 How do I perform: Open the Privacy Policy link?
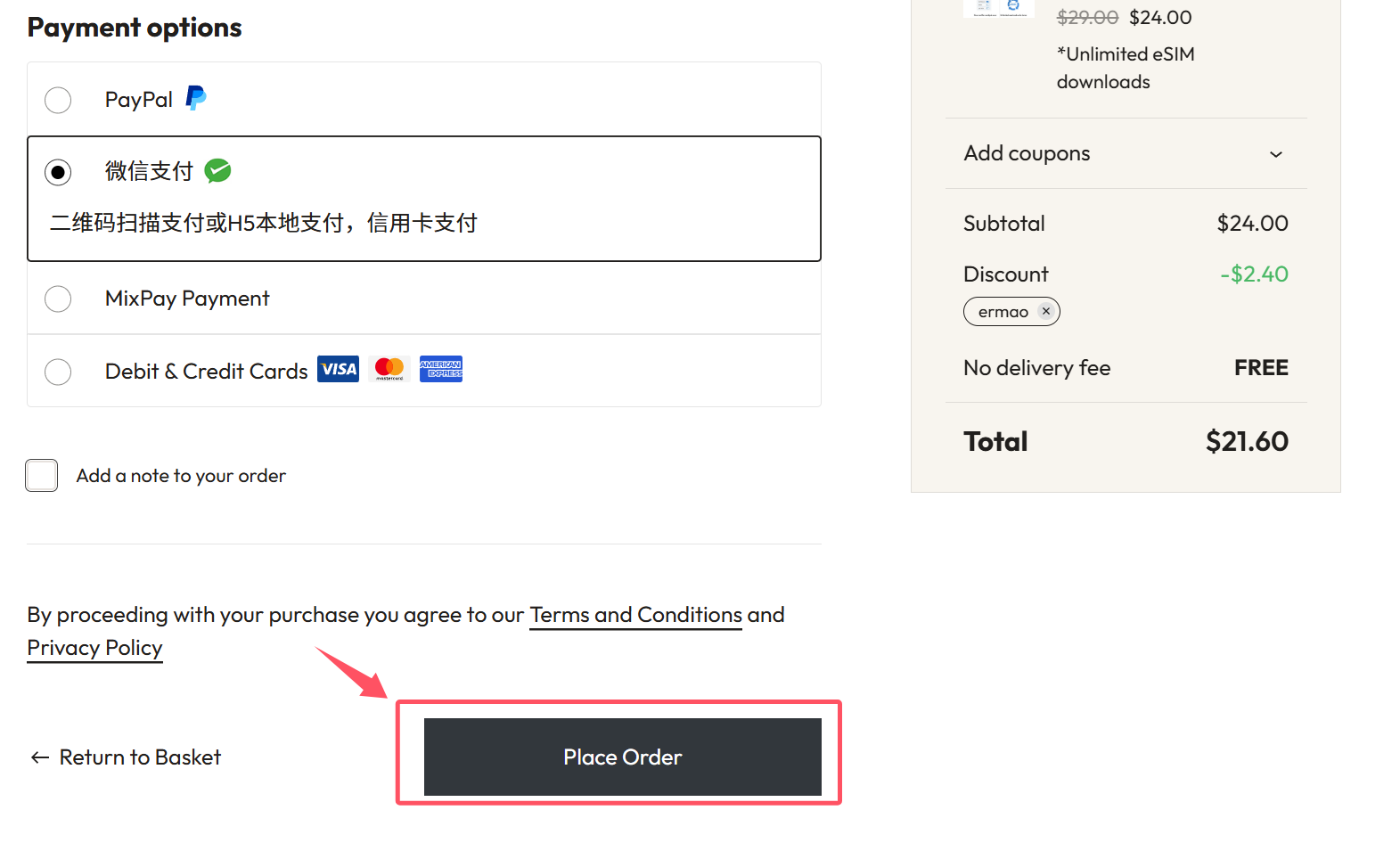tap(94, 648)
